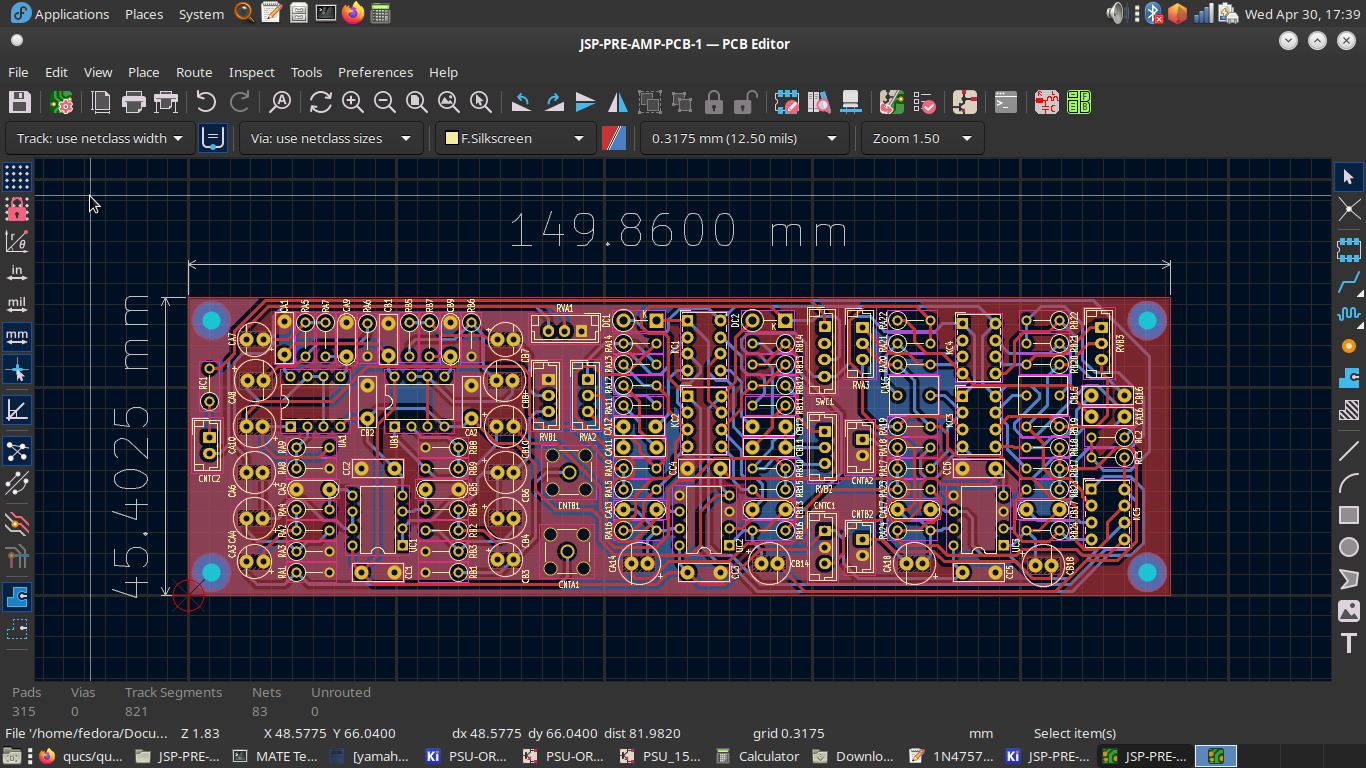Screen dimensions: 1366x768
Task: Save the board with the floppy disk icon
Action: 20,102
